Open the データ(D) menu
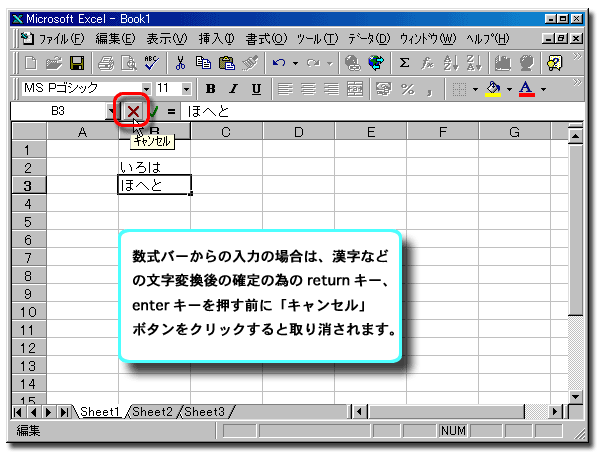Viewport: 600px width, 456px height. pyautogui.click(x=369, y=39)
